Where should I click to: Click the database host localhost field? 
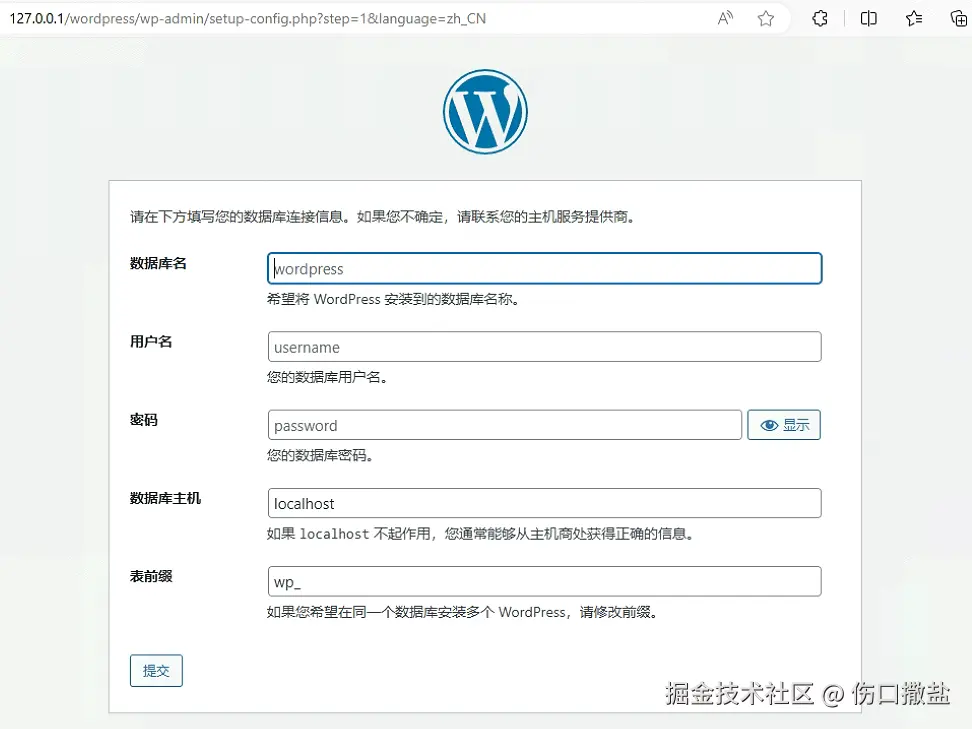(x=545, y=503)
